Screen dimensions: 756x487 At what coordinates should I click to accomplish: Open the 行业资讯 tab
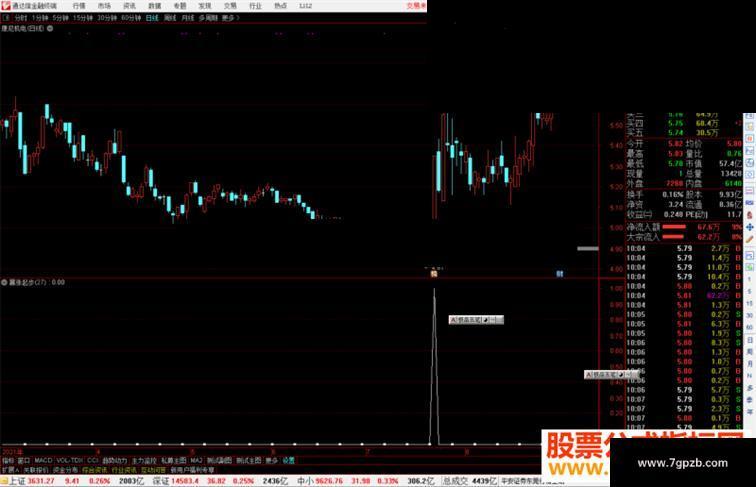point(124,470)
